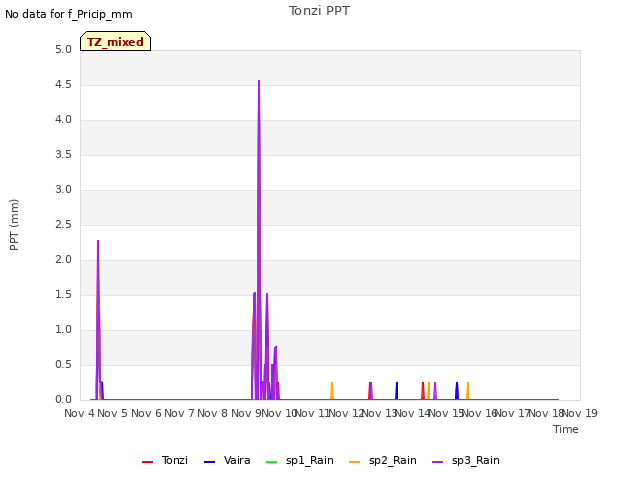Click the tallest purple peak near 4.5 mm
The height and width of the screenshot is (480, 640).
pyautogui.click(x=259, y=82)
